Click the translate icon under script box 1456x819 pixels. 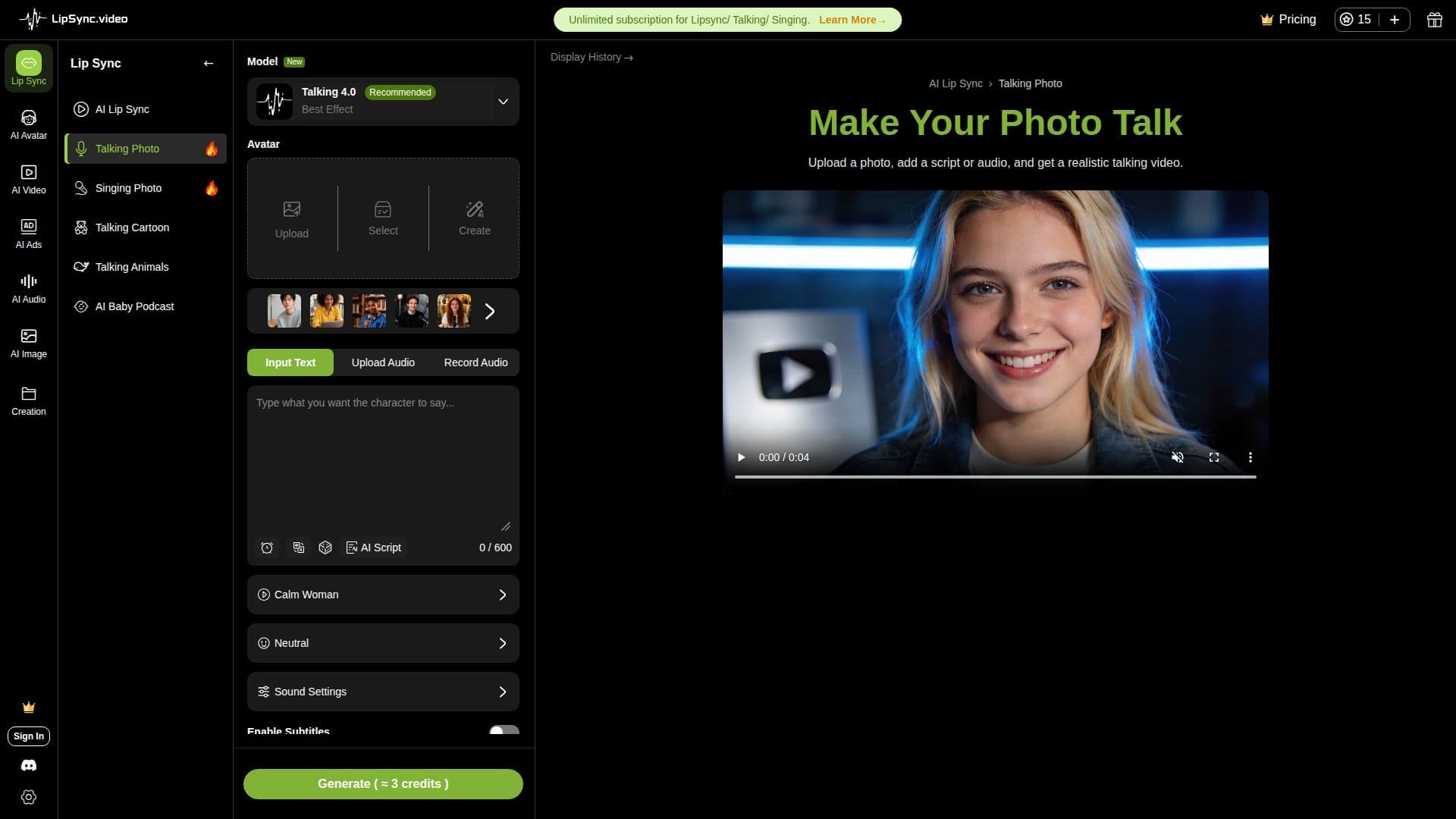pyautogui.click(x=299, y=548)
